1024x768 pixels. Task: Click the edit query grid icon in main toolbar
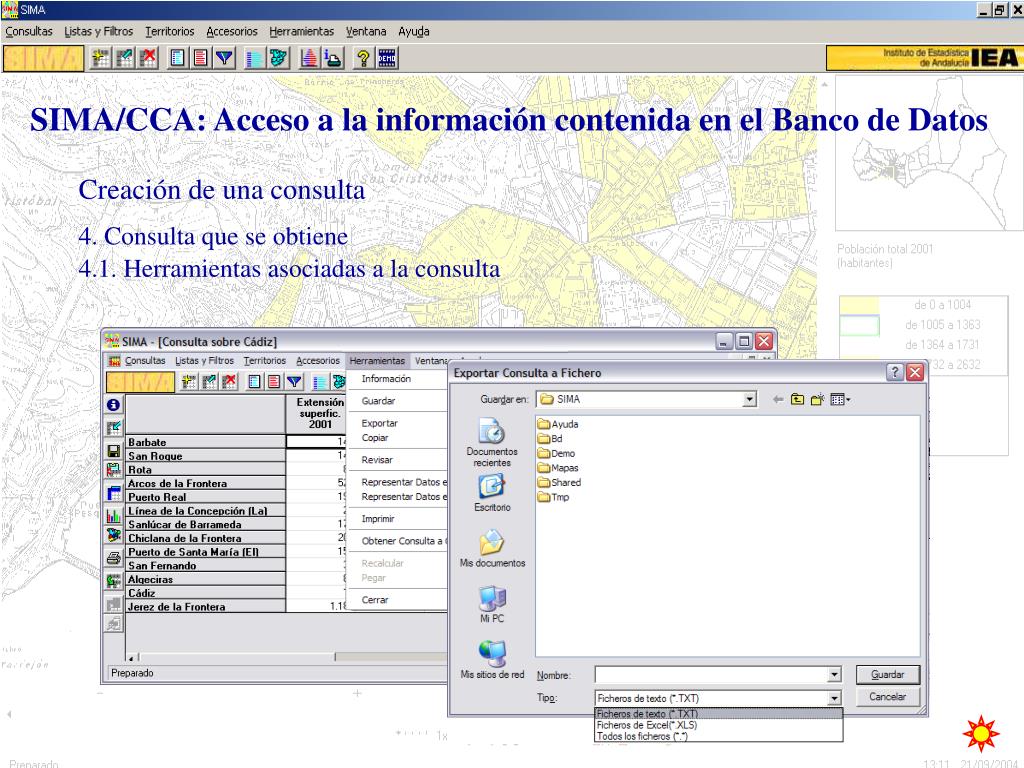coord(124,59)
